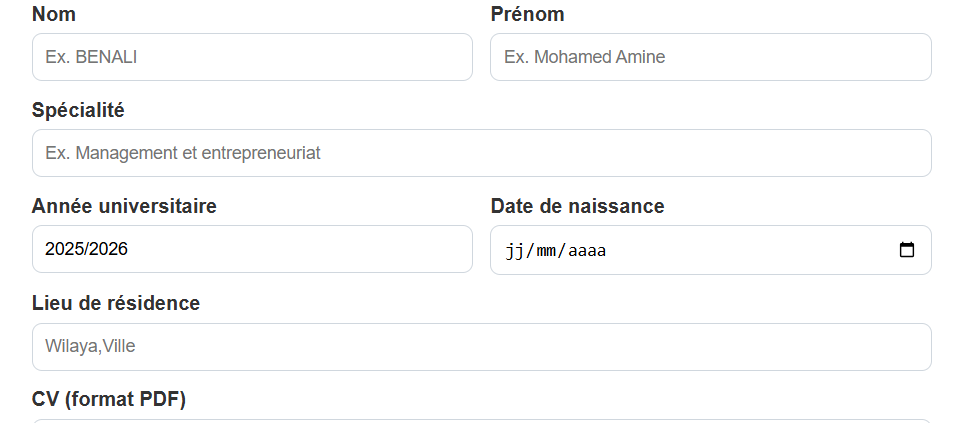Click the 'Ex. BENALI' placeholder text
960x423 pixels.
91,57
